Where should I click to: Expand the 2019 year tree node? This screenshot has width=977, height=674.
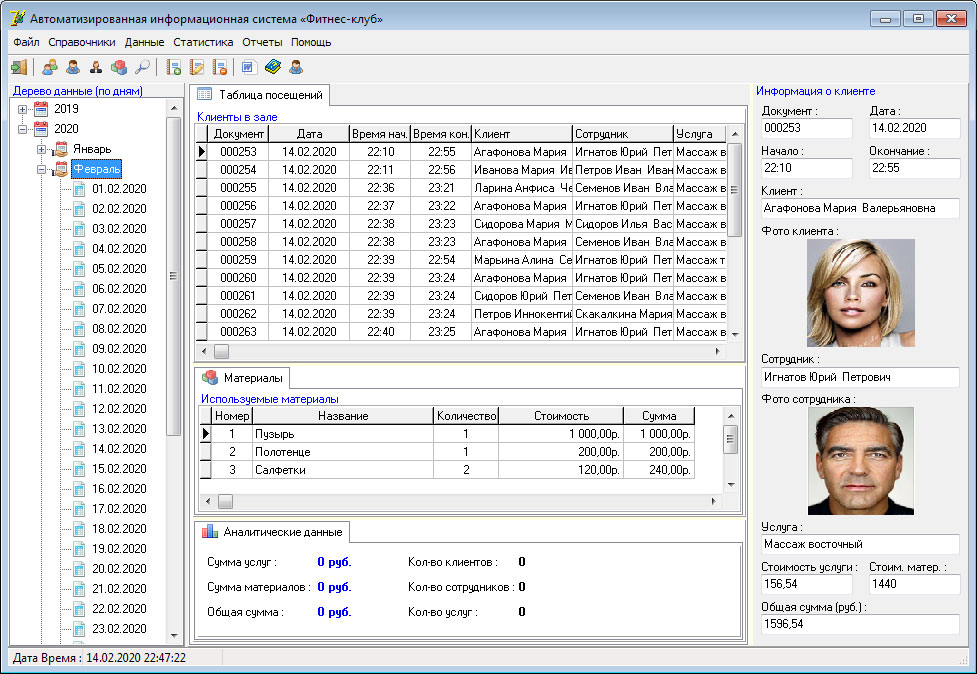23,109
